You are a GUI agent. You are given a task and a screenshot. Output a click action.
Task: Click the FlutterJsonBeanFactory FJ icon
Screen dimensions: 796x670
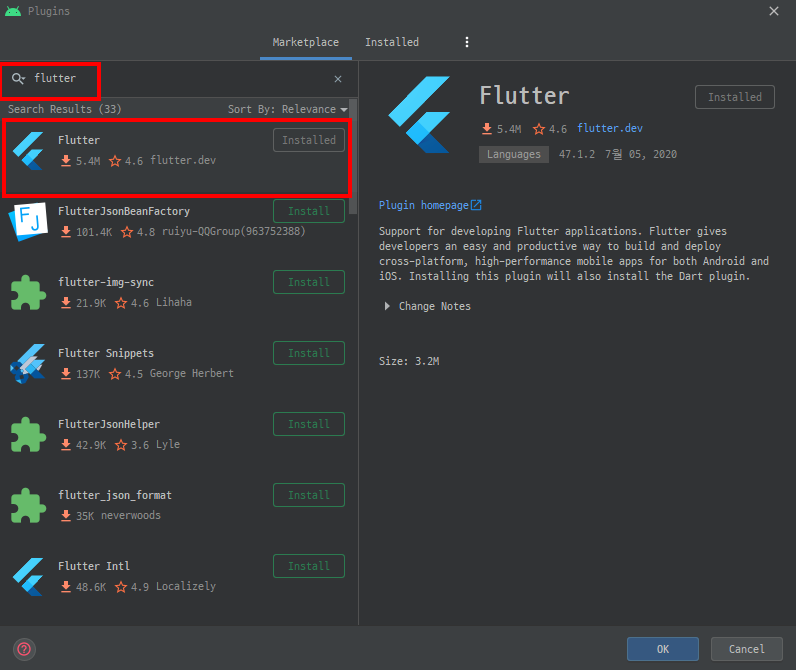point(28,222)
